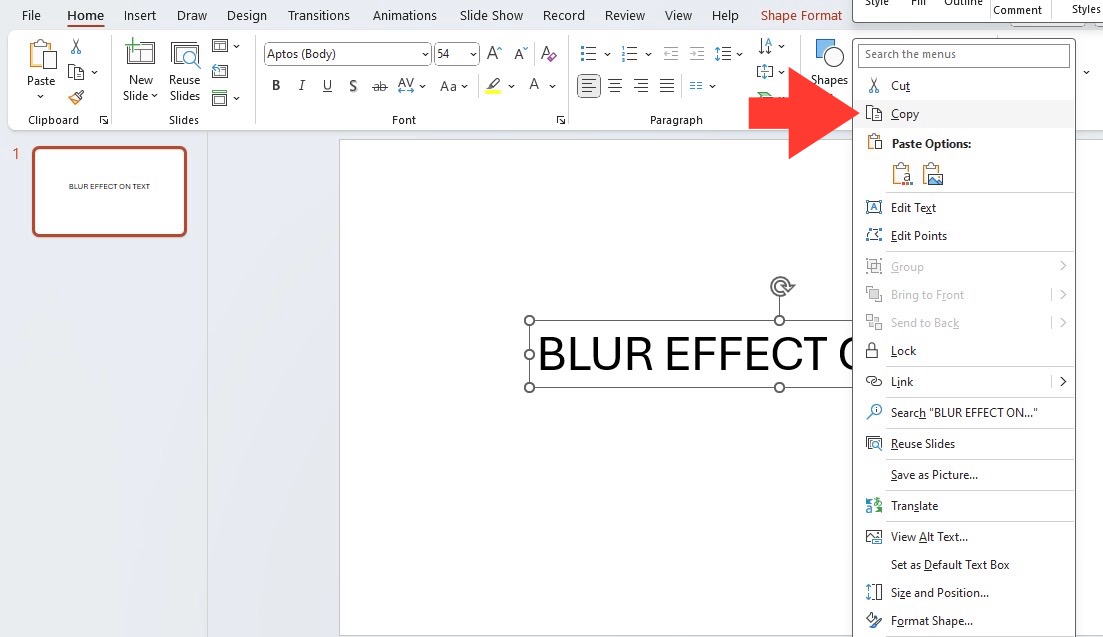1103x637 pixels.
Task: Toggle strikethrough formatting
Action: (x=379, y=86)
